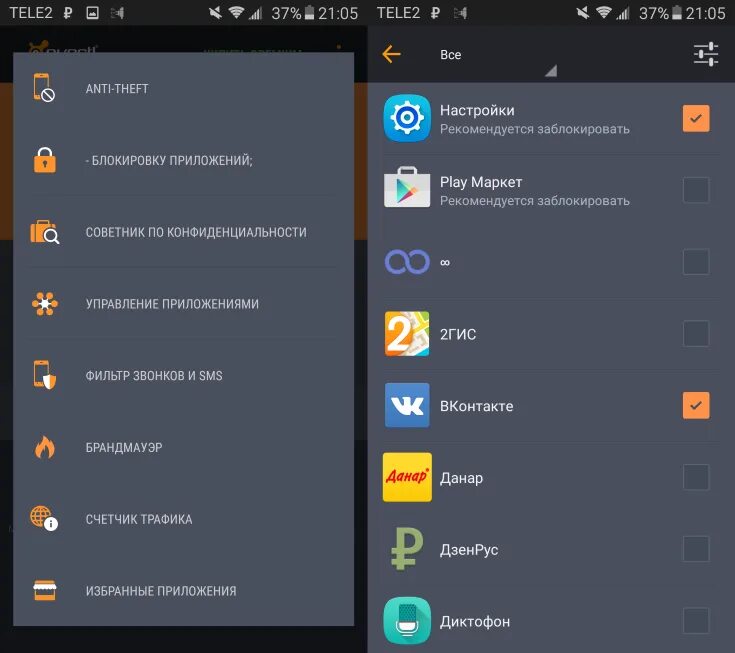735x653 pixels.
Task: Tap the orange padlock app-lock icon
Action: pos(45,160)
